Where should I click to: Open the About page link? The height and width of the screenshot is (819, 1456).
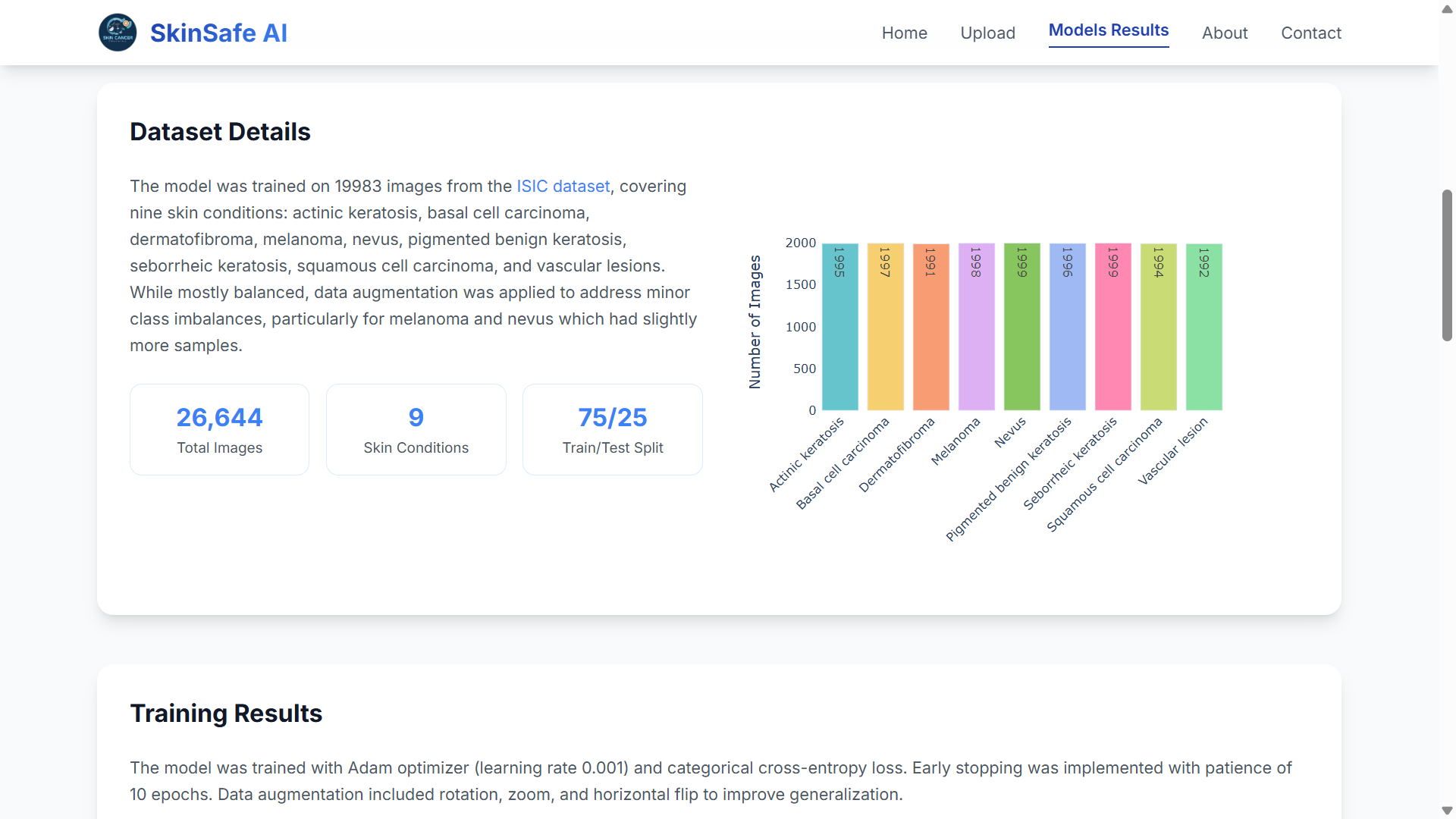[x=1224, y=33]
